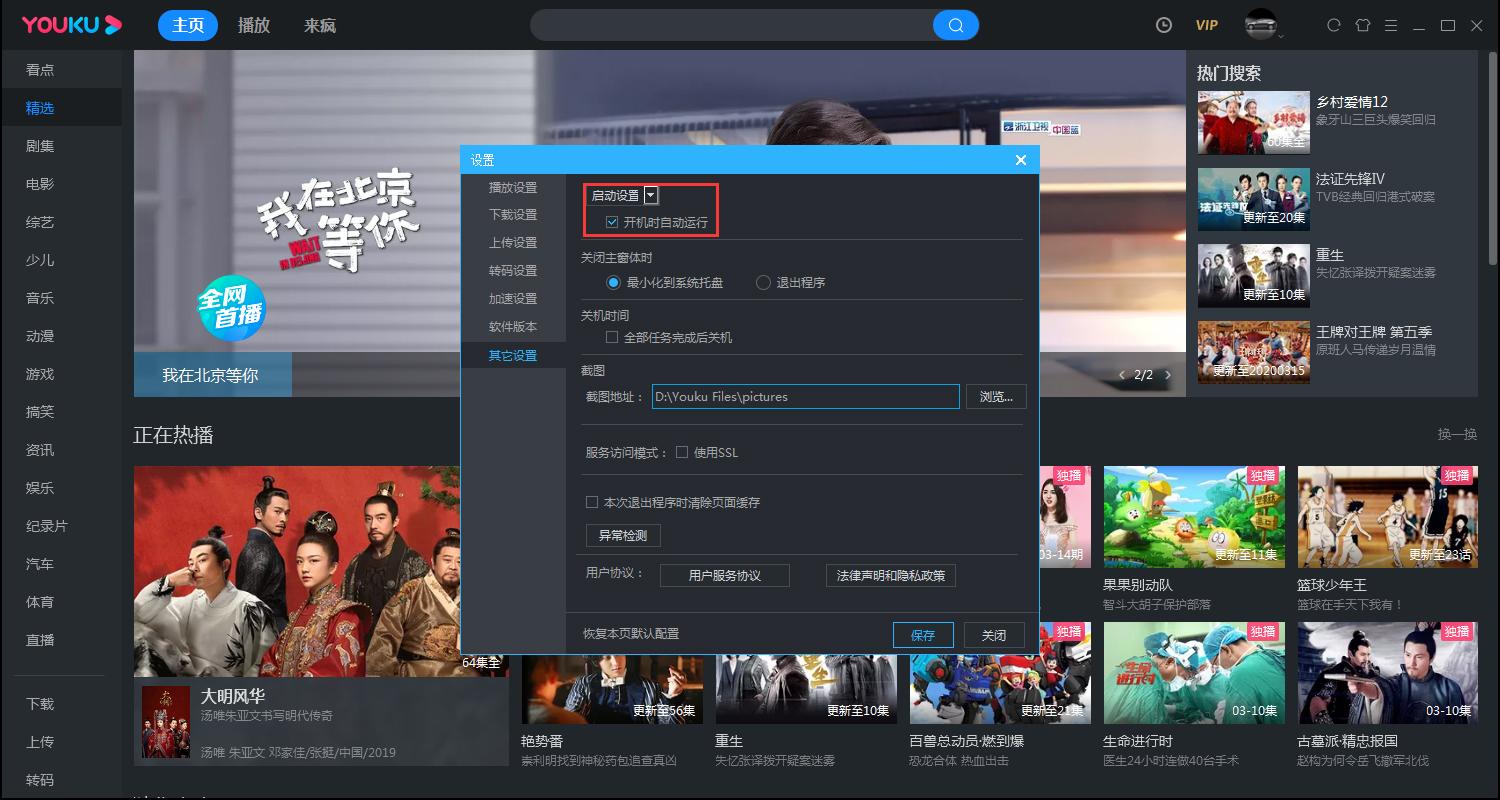This screenshot has height=800, width=1500.
Task: Open 下载设置 in settings sidebar
Action: coord(513,215)
